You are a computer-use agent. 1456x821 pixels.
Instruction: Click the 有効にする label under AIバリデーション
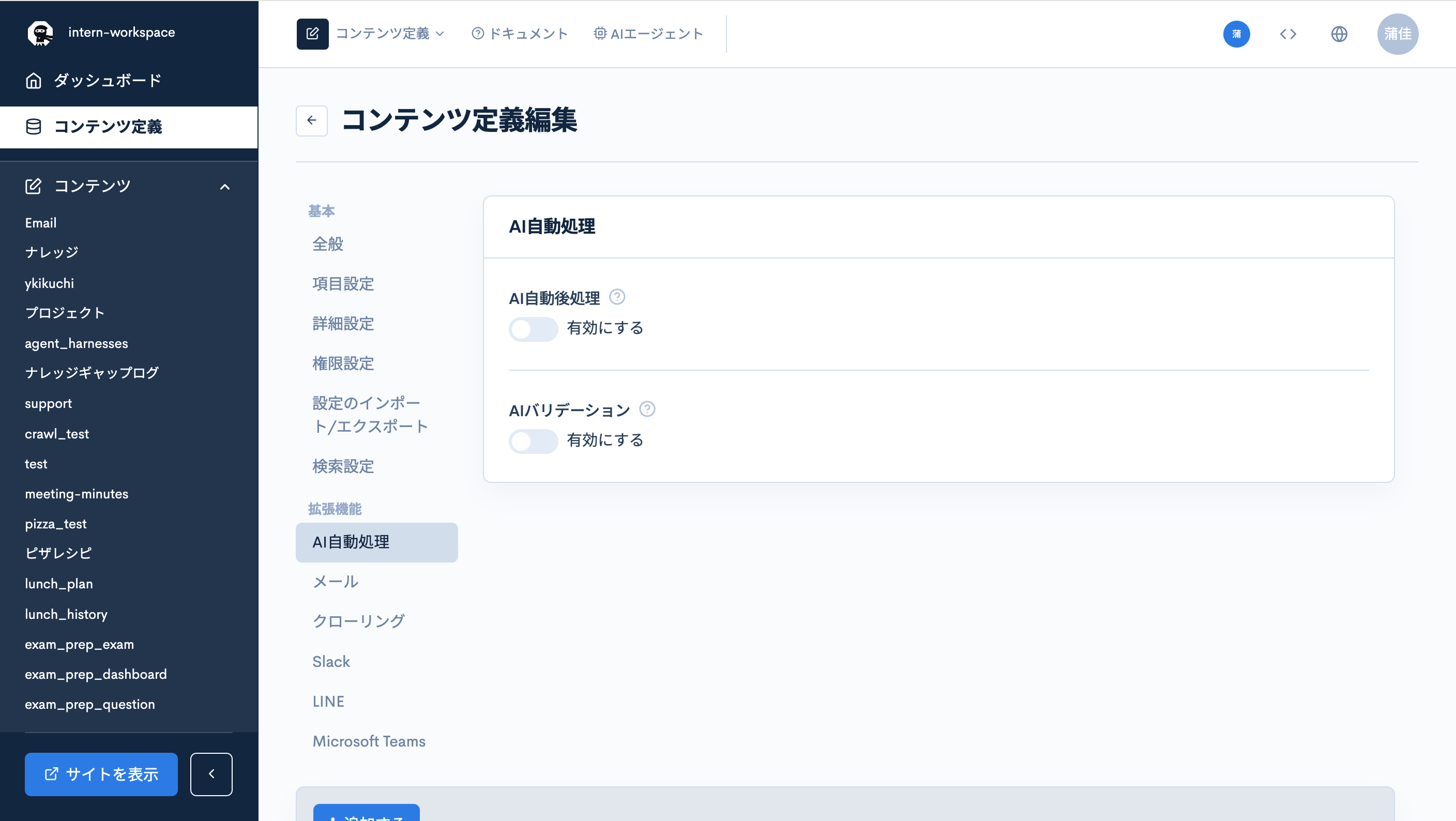[x=605, y=440]
